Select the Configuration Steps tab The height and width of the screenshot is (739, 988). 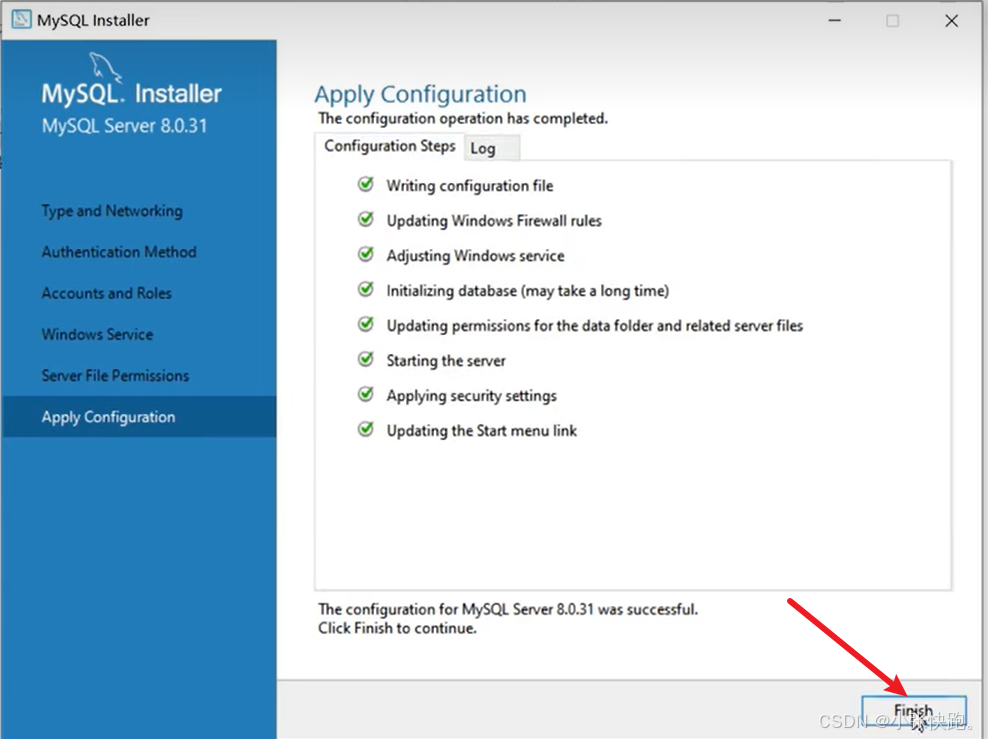pyautogui.click(x=389, y=146)
